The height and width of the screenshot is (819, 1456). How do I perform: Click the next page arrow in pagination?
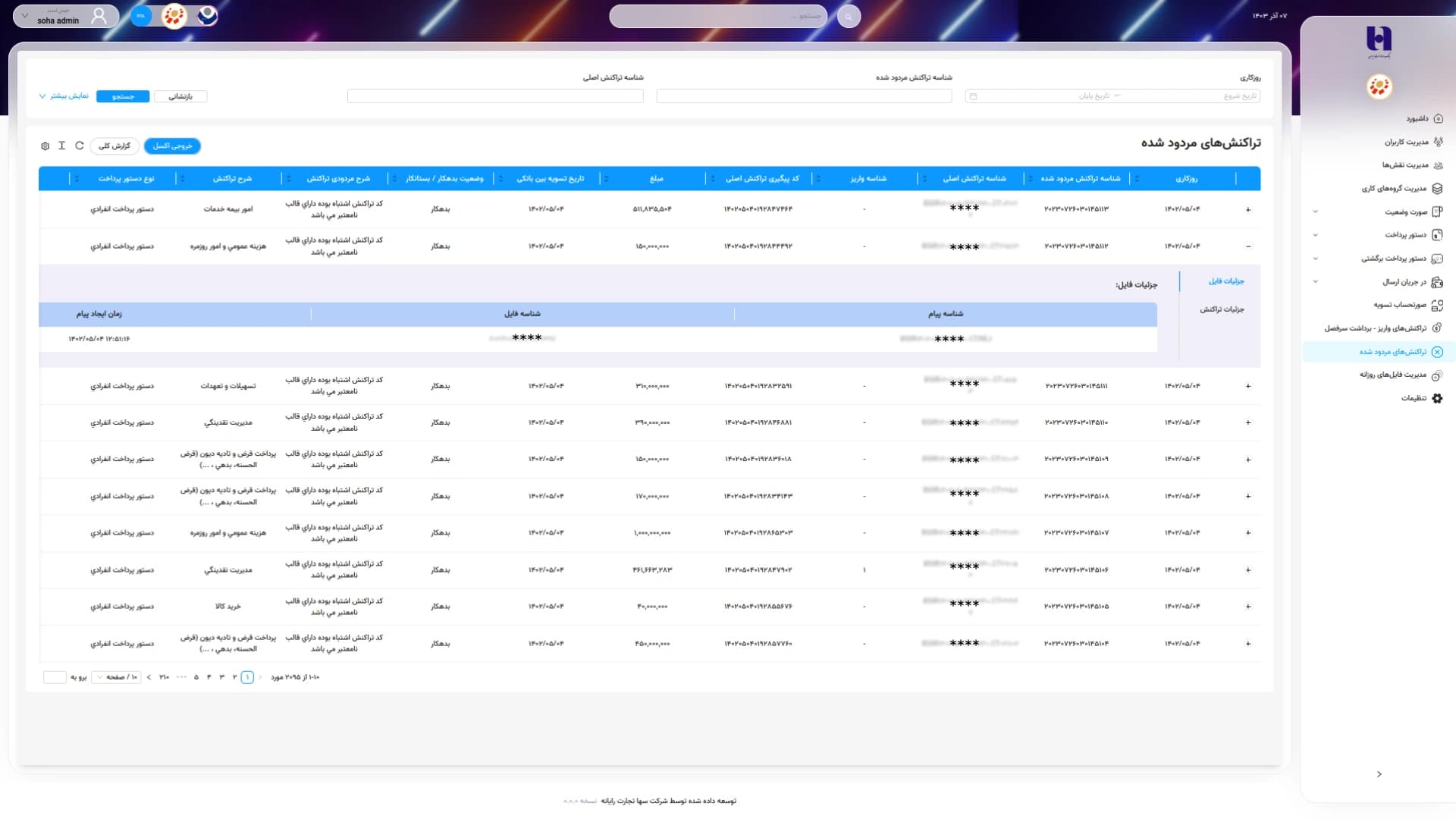tap(149, 677)
